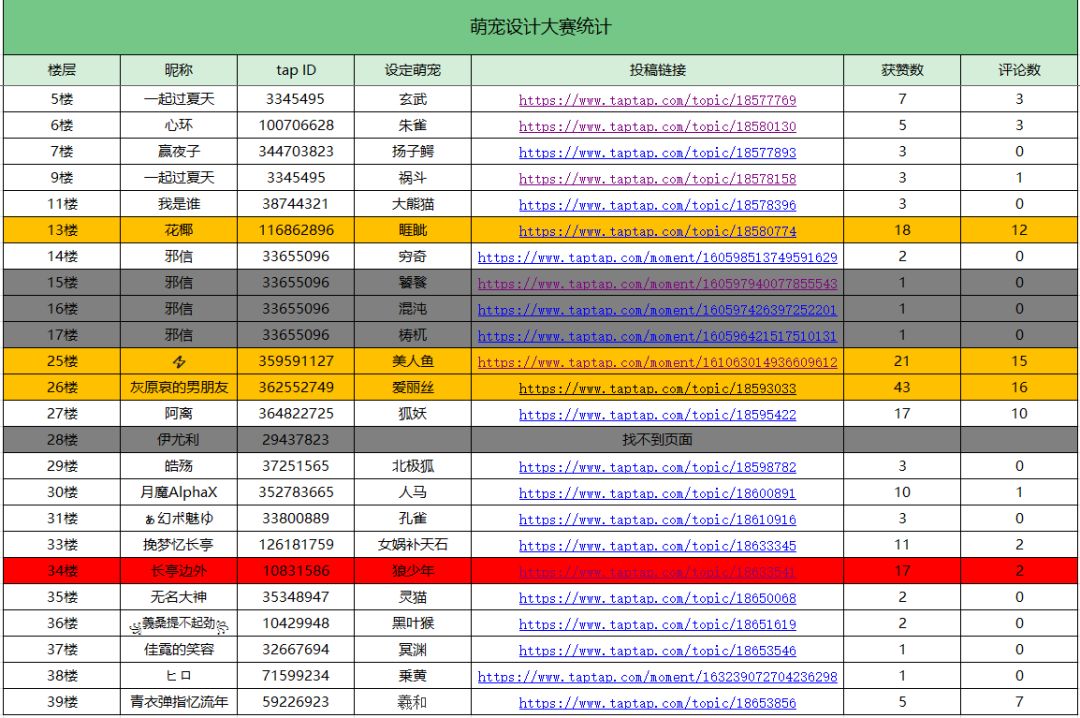The width and height of the screenshot is (1080, 718).
Task: Click the nickname cell 月魔AlphaX
Action: (179, 492)
